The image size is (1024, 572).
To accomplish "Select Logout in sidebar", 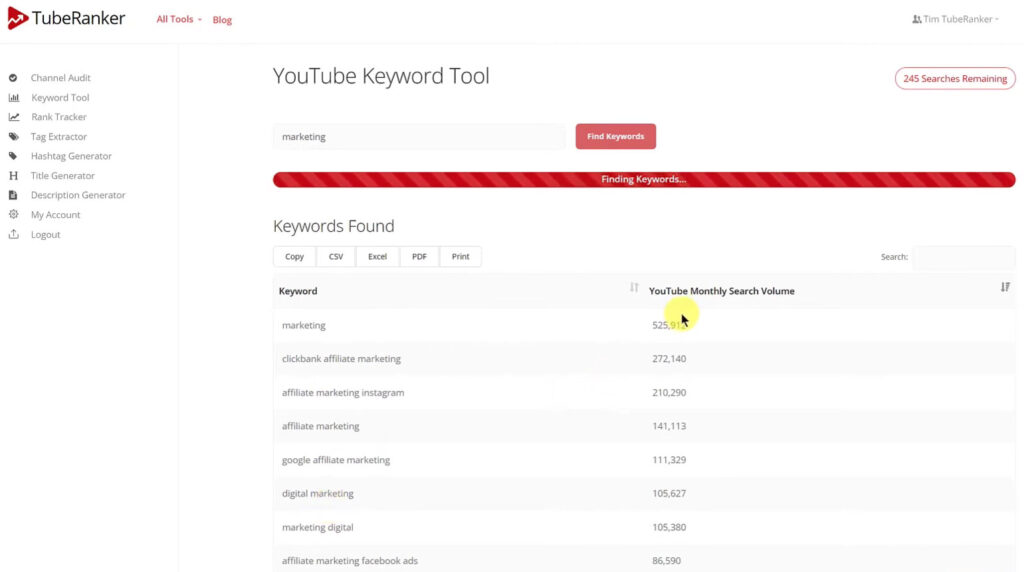I will tap(45, 234).
